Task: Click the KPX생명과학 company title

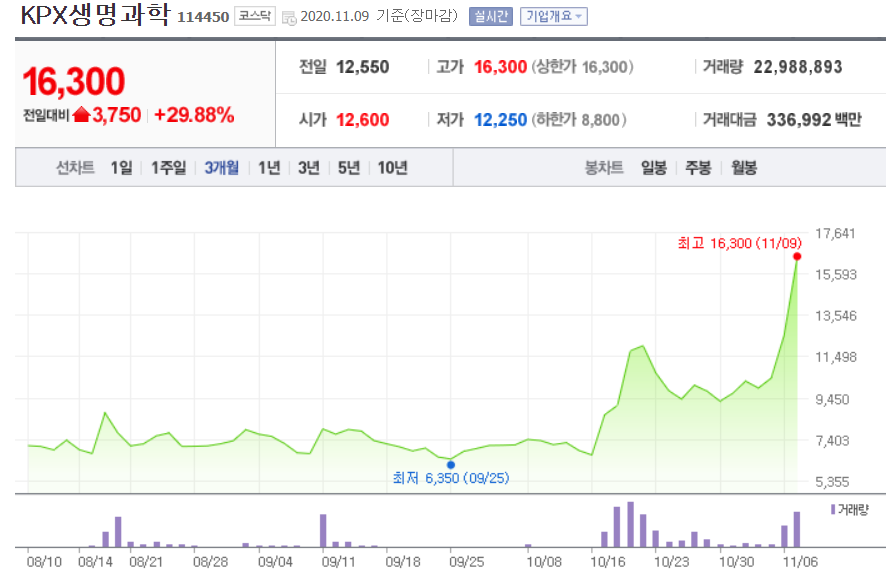Action: pos(94,15)
